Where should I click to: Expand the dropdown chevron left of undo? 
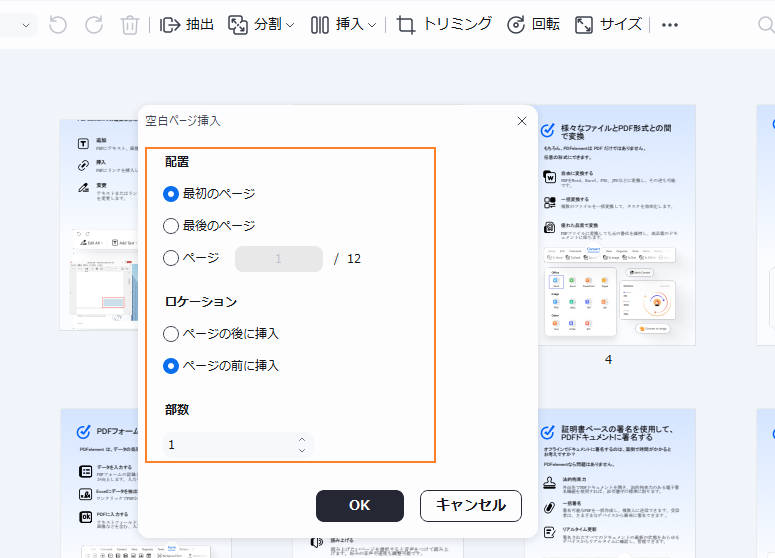(x=26, y=25)
